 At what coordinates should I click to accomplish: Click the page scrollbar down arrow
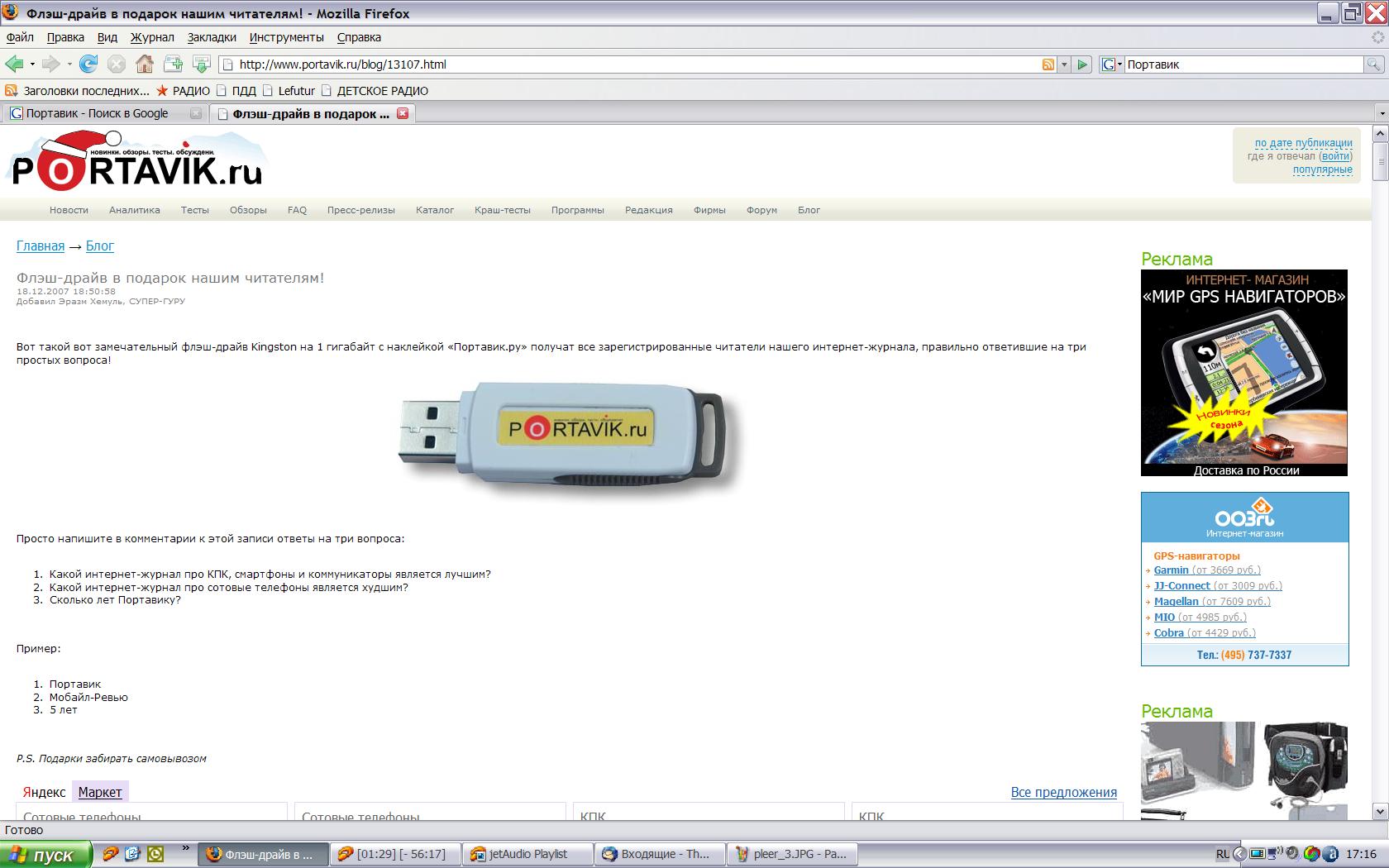(x=1380, y=811)
